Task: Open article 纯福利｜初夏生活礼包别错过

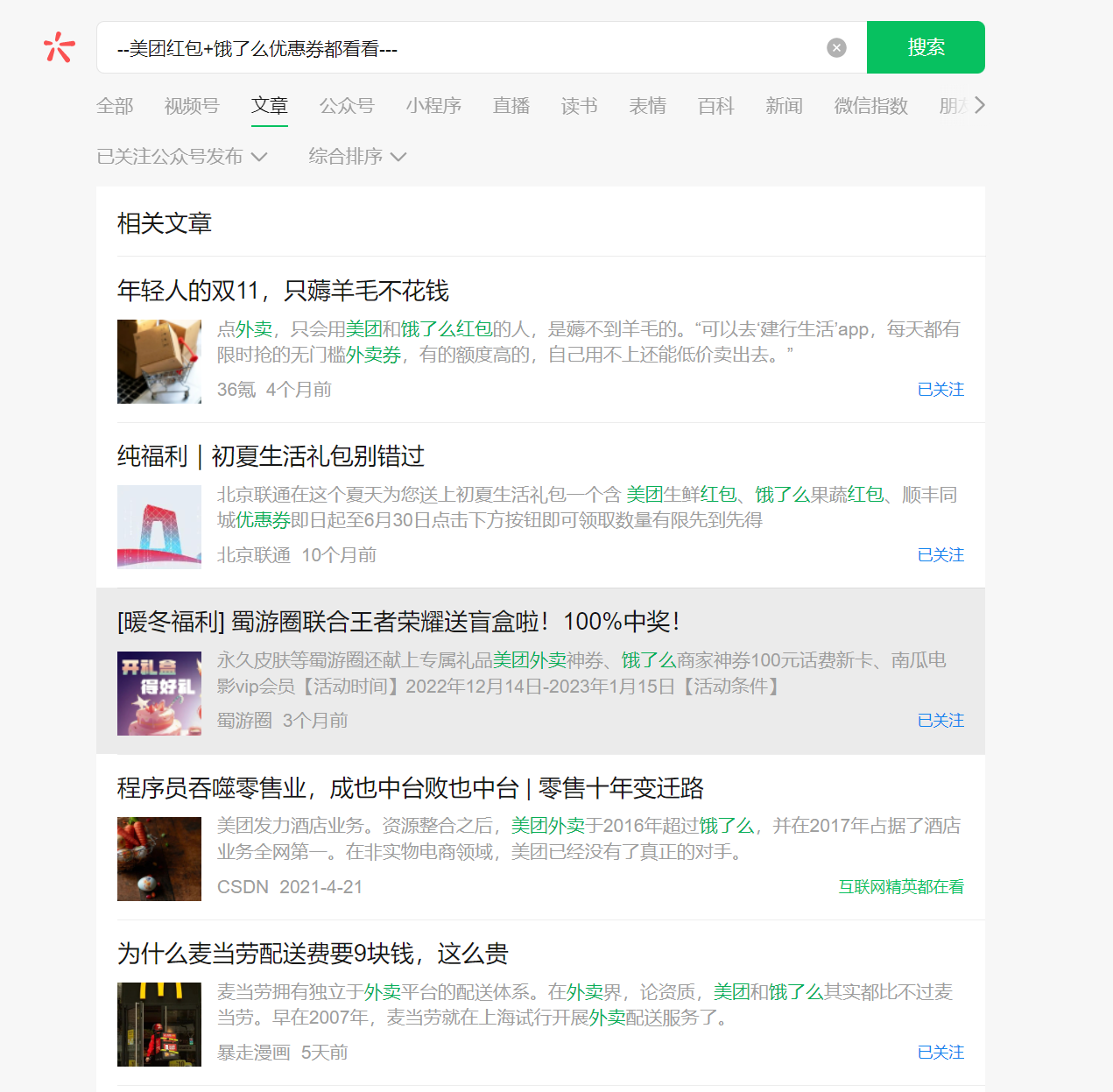Action: [271, 456]
